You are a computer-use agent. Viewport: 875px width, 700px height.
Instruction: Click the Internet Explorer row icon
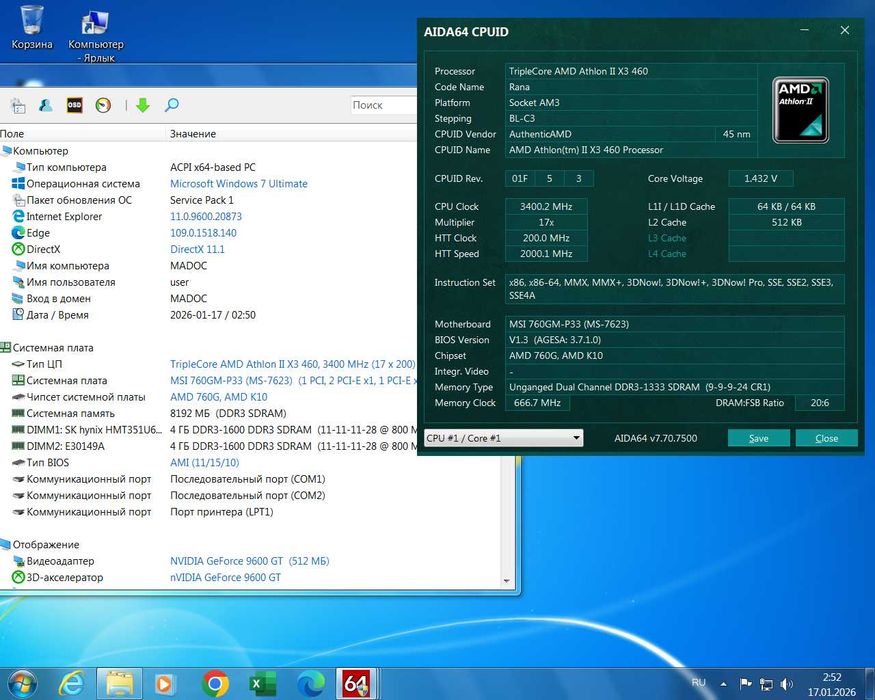tap(18, 217)
